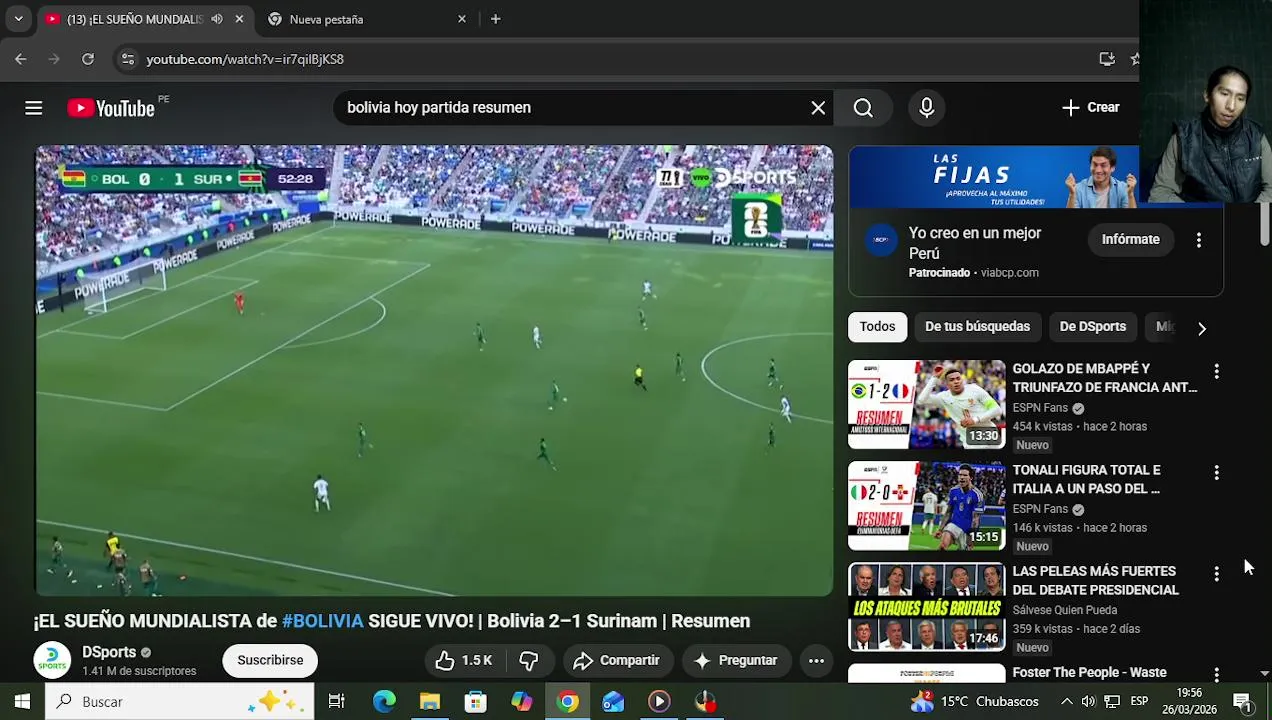Click inside the video player
The height and width of the screenshot is (720, 1272).
coord(434,370)
